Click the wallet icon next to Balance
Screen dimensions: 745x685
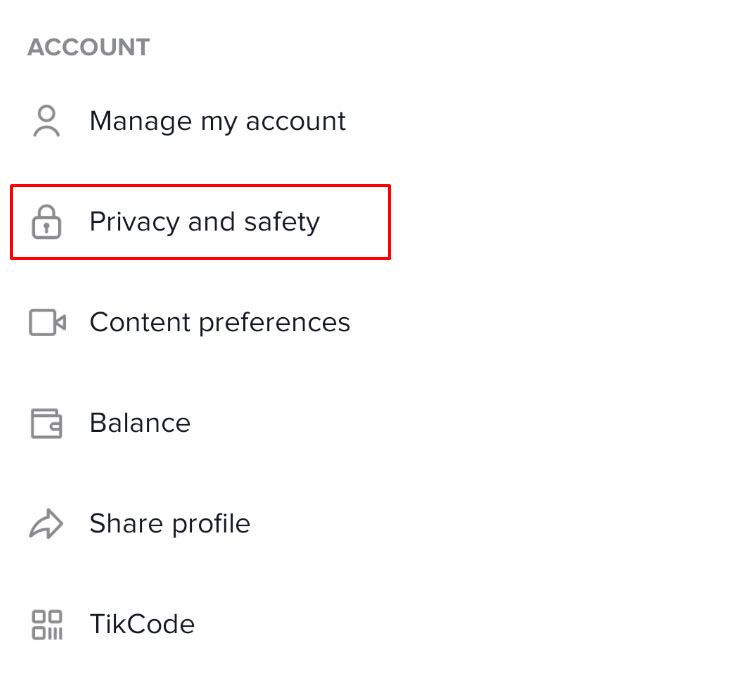[x=46, y=423]
